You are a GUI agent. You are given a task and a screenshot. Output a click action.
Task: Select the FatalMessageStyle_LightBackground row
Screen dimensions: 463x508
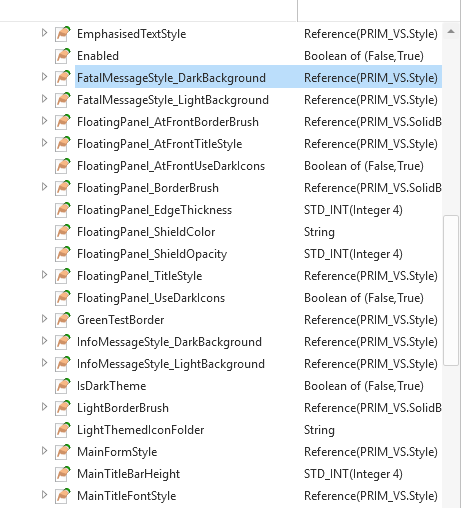pyautogui.click(x=258, y=100)
